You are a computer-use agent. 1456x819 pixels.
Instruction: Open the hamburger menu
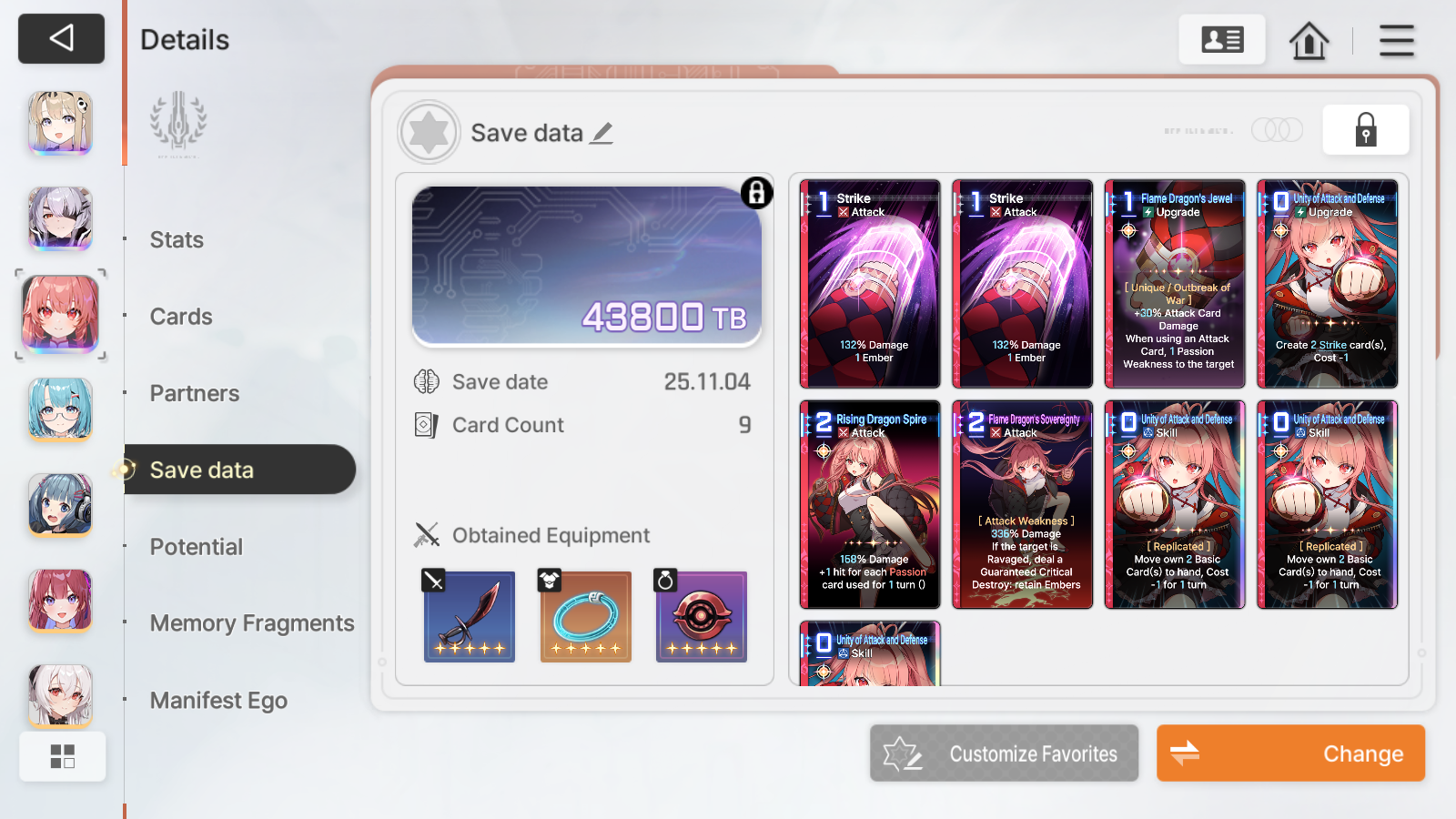1396,40
